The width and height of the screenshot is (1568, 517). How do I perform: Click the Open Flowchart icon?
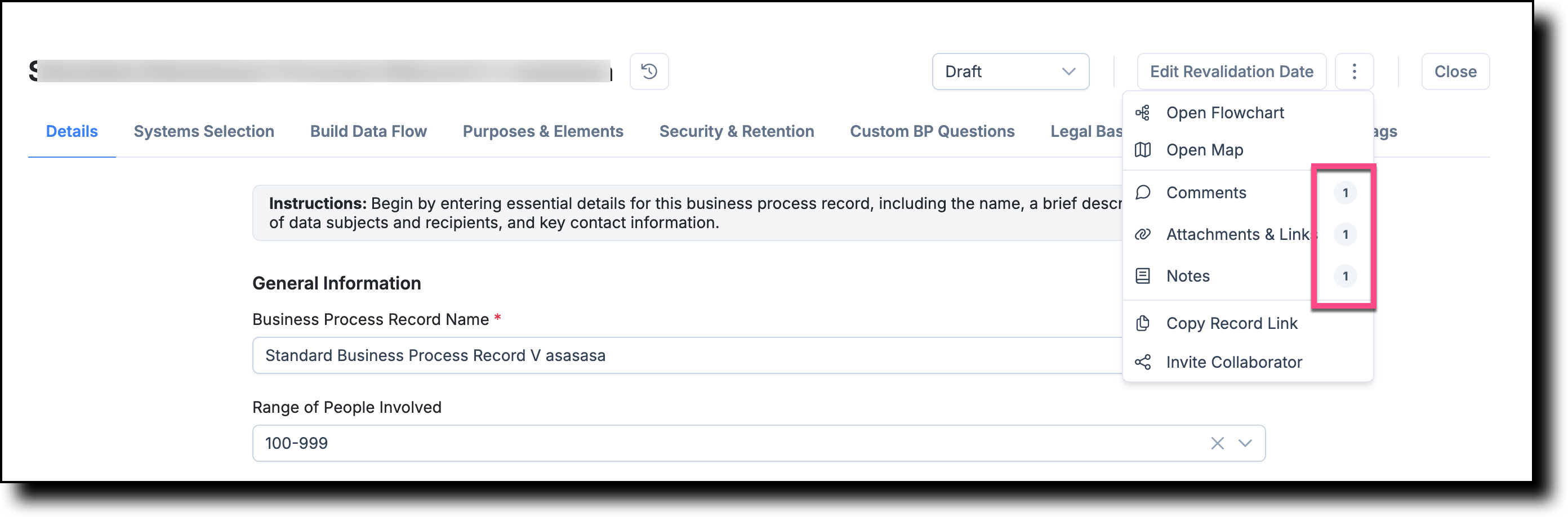click(1143, 113)
